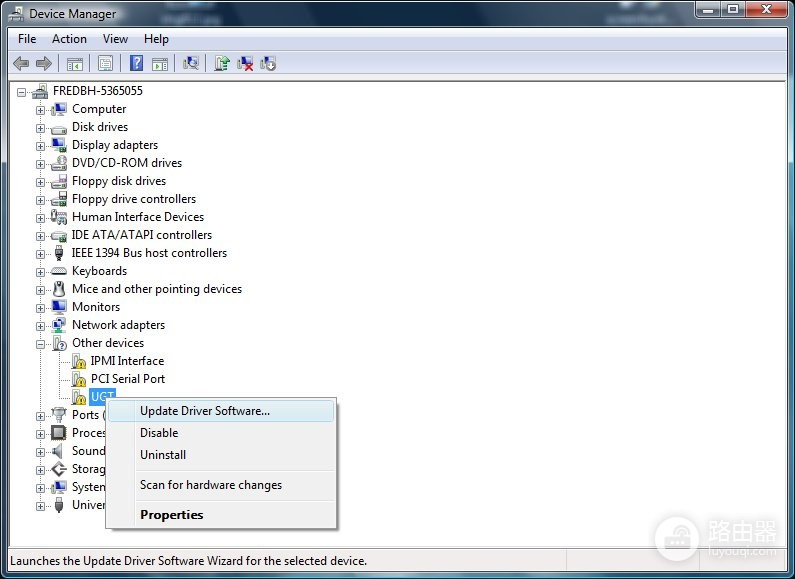Select the Network adapters label
This screenshot has height=579, width=795.
click(x=119, y=325)
